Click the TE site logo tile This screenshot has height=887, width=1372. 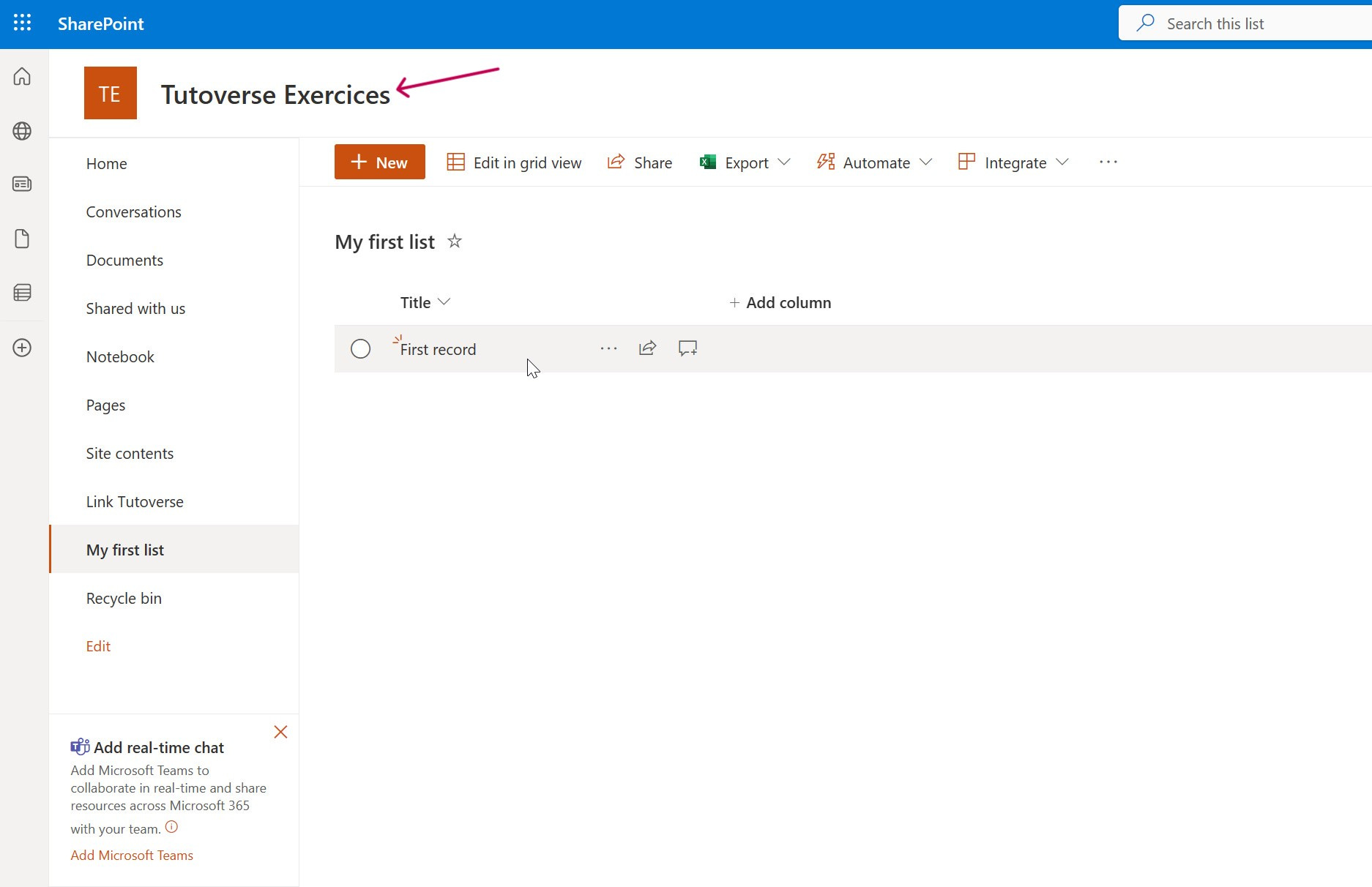[x=111, y=93]
